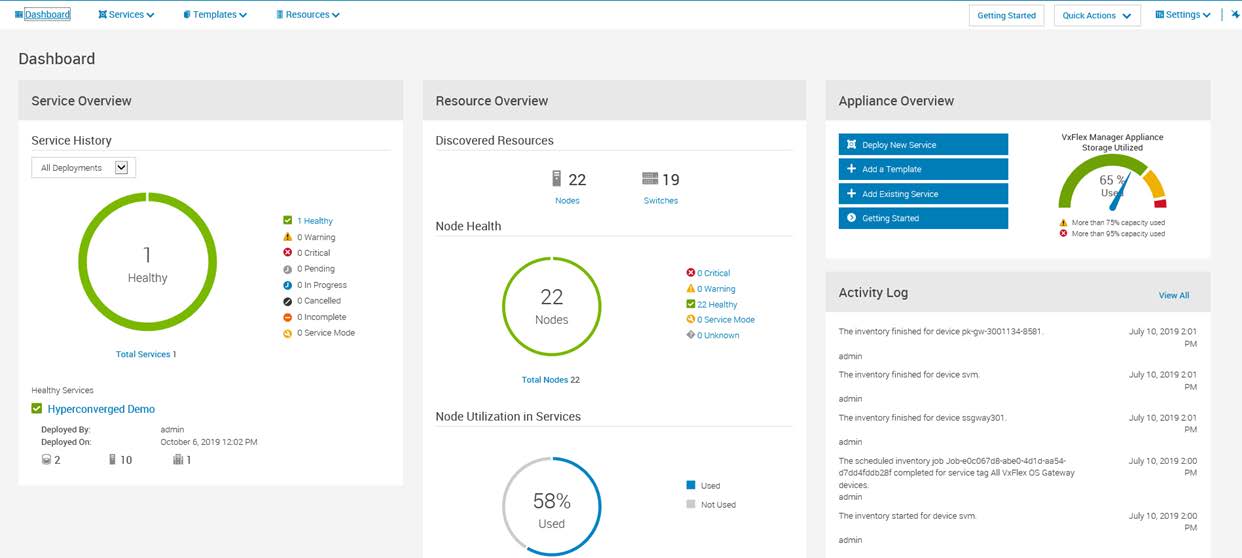This screenshot has height=558, width=1242.
Task: Click the green check beside Hyperconverged Demo
Action: 37,409
